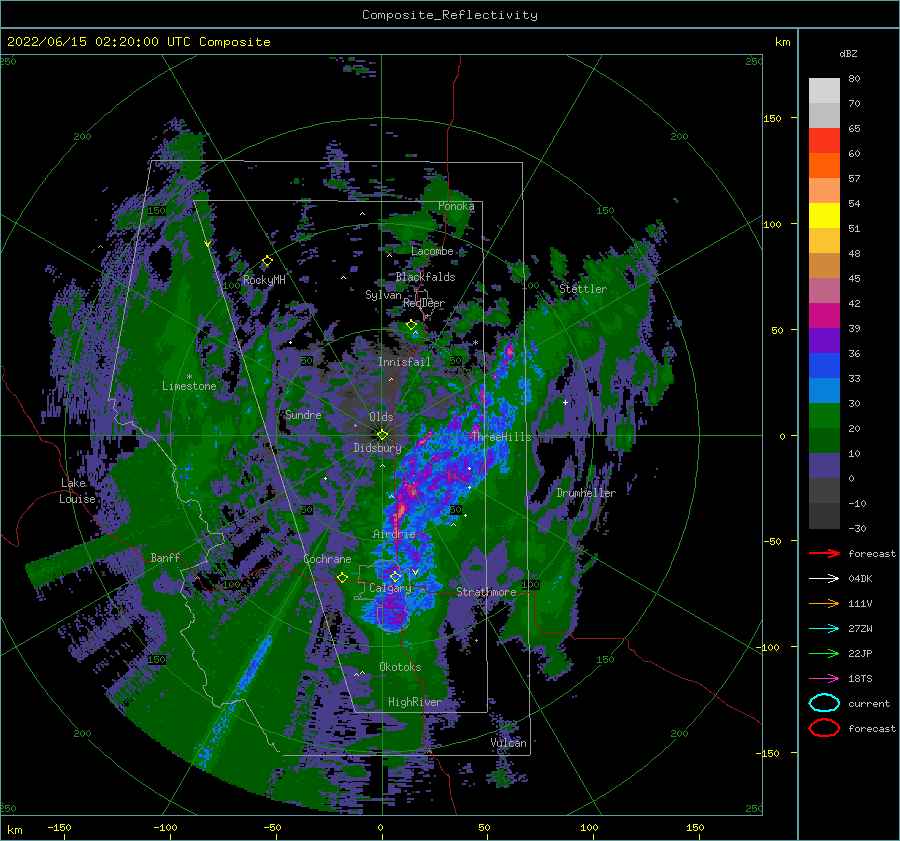The width and height of the screenshot is (900, 841).
Task: Select the 39 dBZ purple swatch
Action: (x=824, y=340)
